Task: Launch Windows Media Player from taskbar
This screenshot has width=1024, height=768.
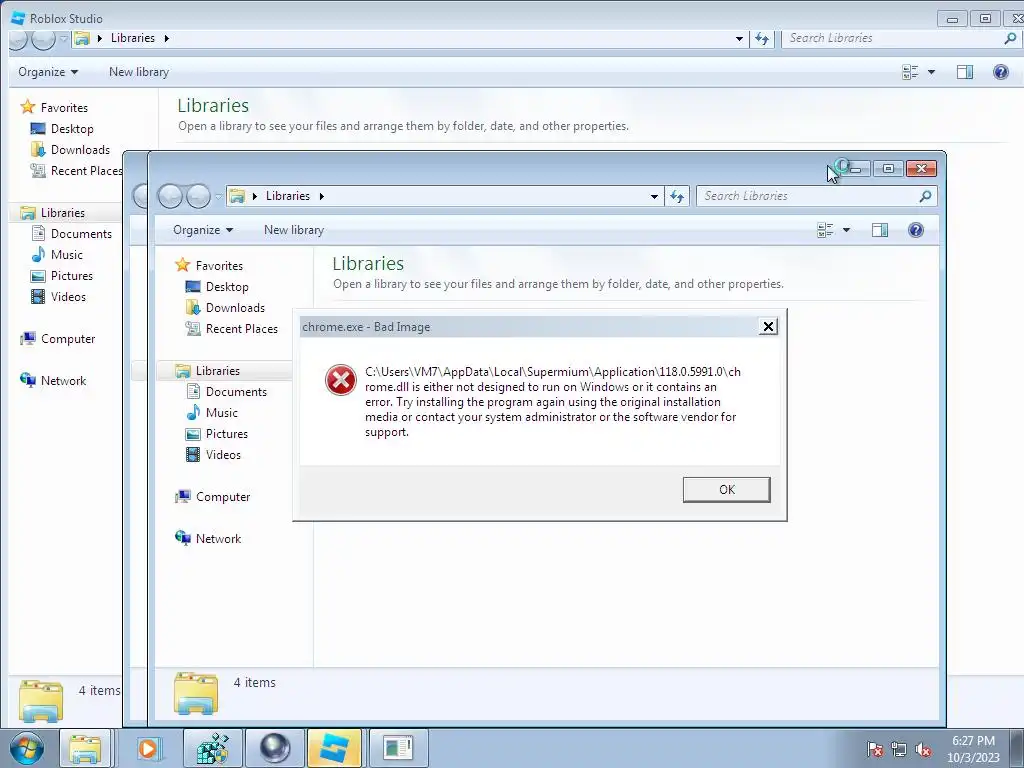Action: (x=150, y=748)
